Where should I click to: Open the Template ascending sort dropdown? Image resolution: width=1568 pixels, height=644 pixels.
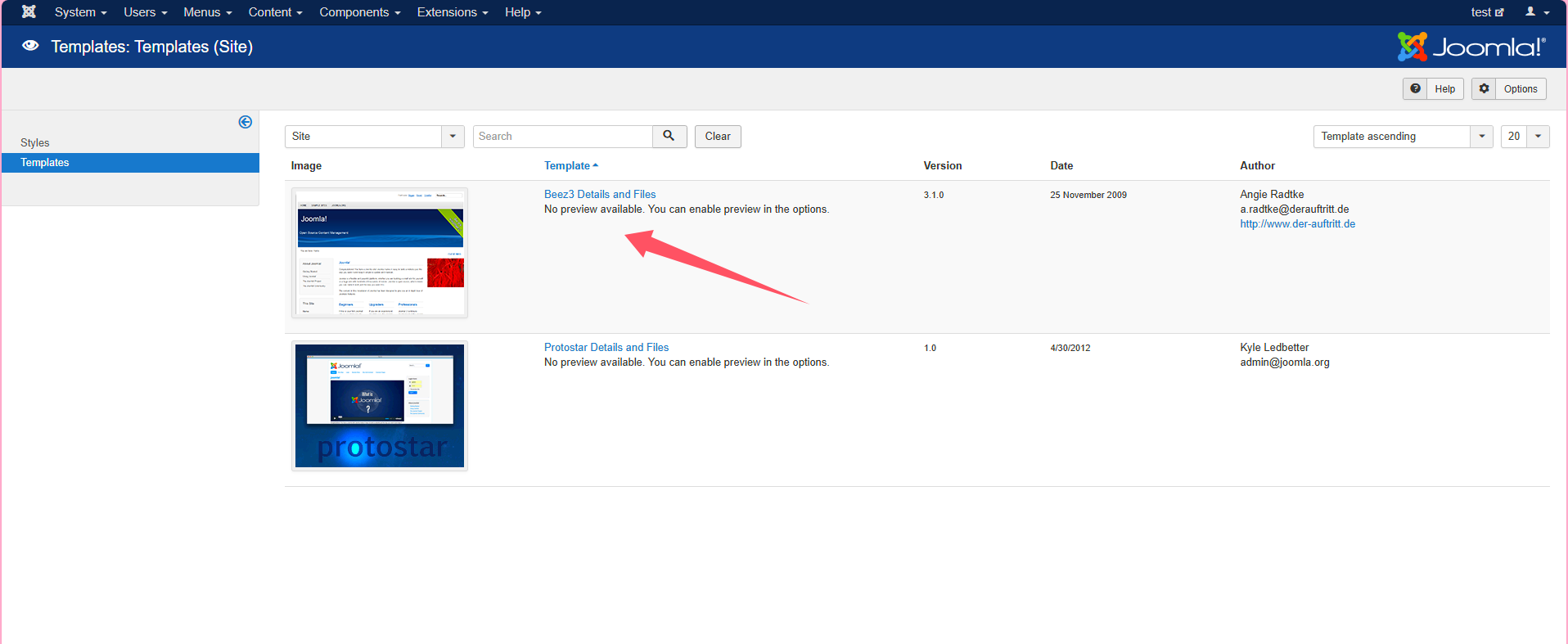pos(1481,136)
